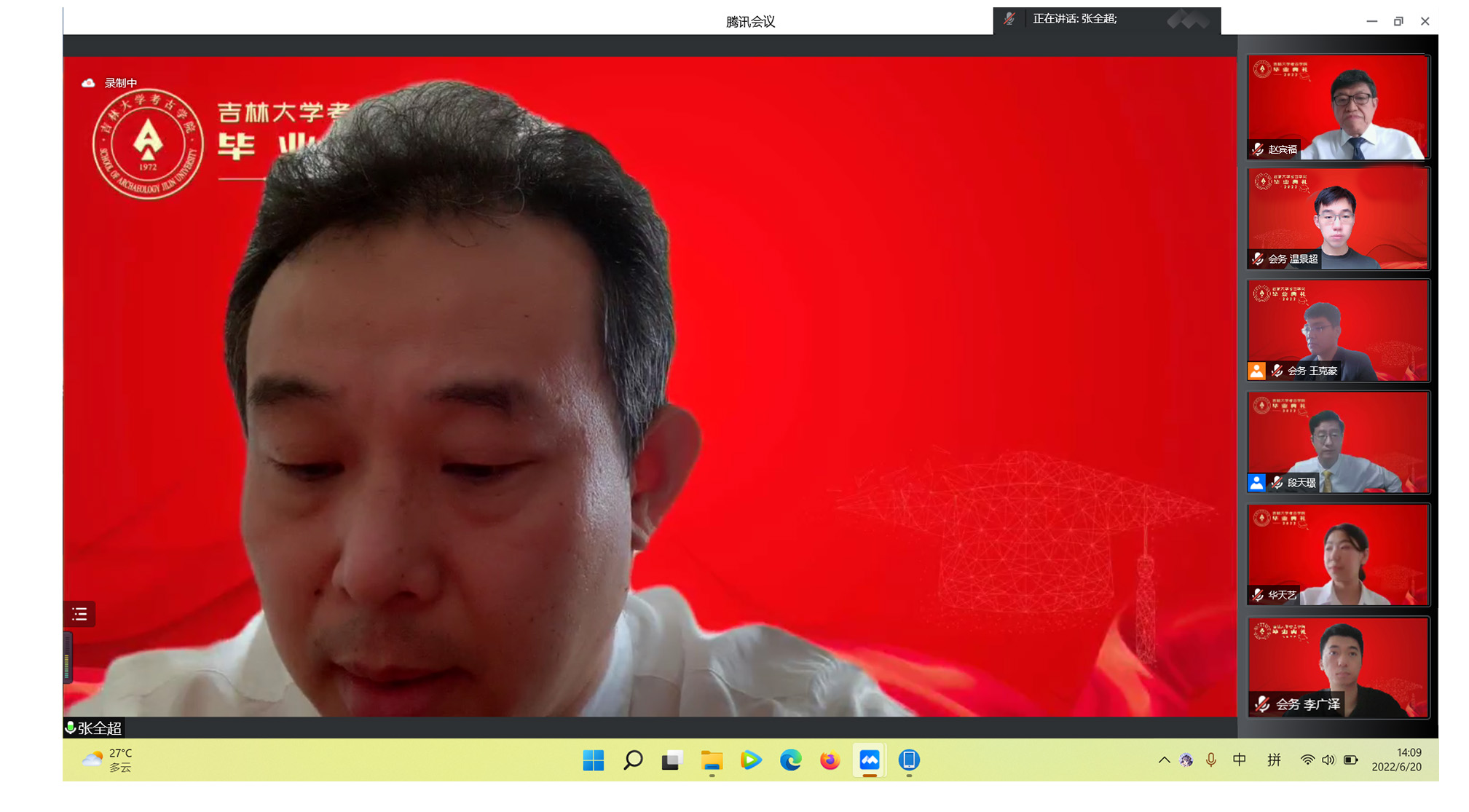Select 会务 李广泽 participant video thumbnail
This screenshot has width=1469, height=812.
point(1338,667)
